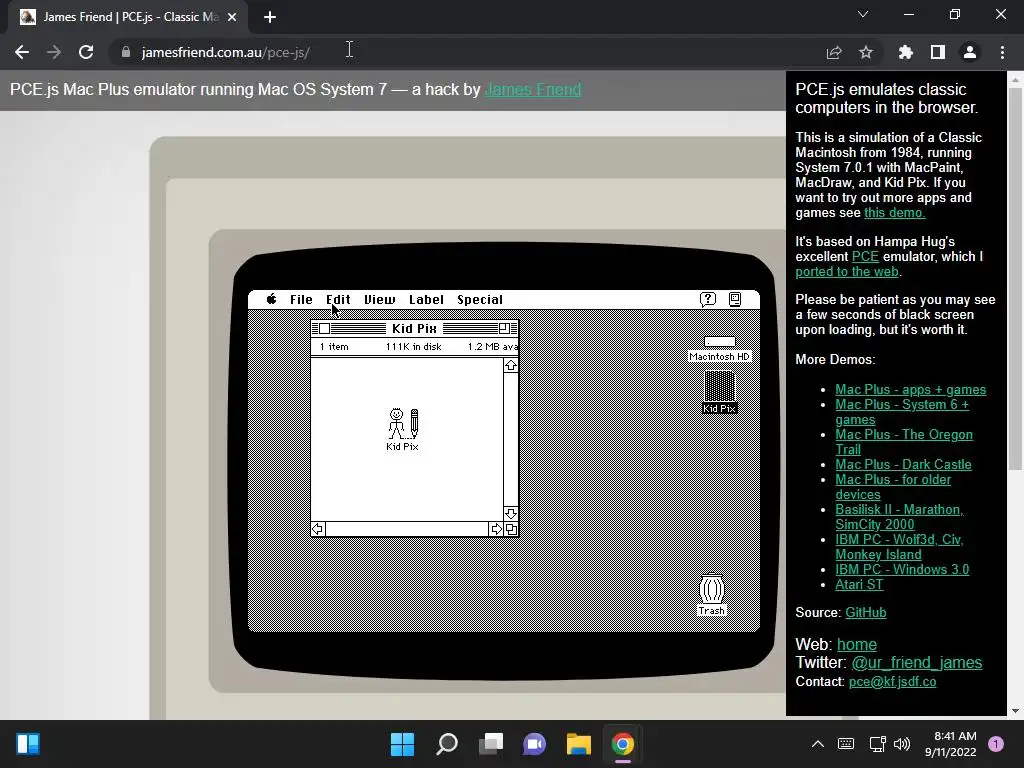Viewport: 1024px width, 768px height.
Task: Open Task View in the taskbar
Action: pos(490,744)
